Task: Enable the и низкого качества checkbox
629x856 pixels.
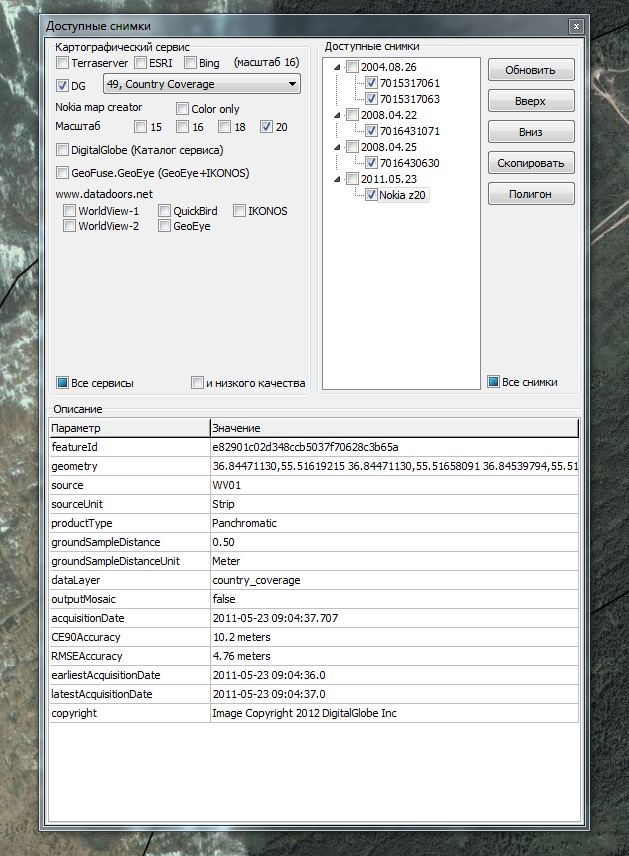Action: click(198, 382)
